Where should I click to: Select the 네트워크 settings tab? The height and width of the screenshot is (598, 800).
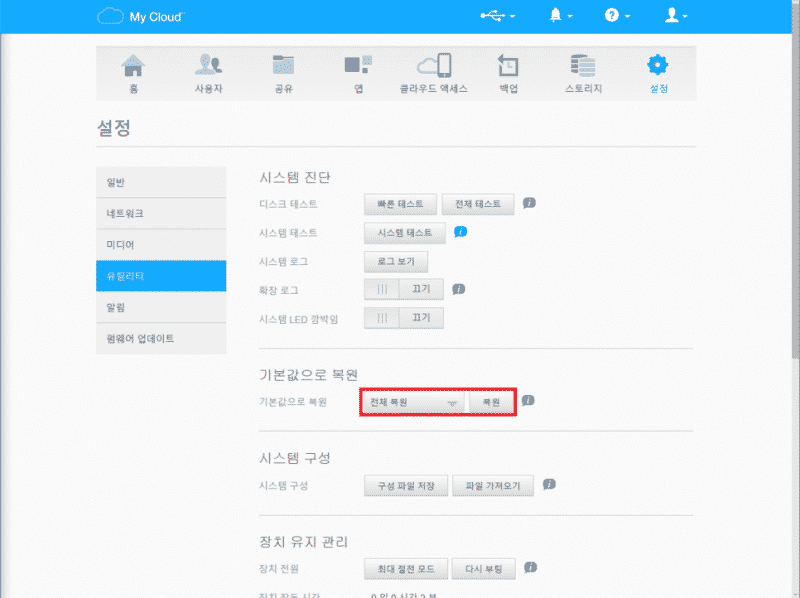pos(161,213)
